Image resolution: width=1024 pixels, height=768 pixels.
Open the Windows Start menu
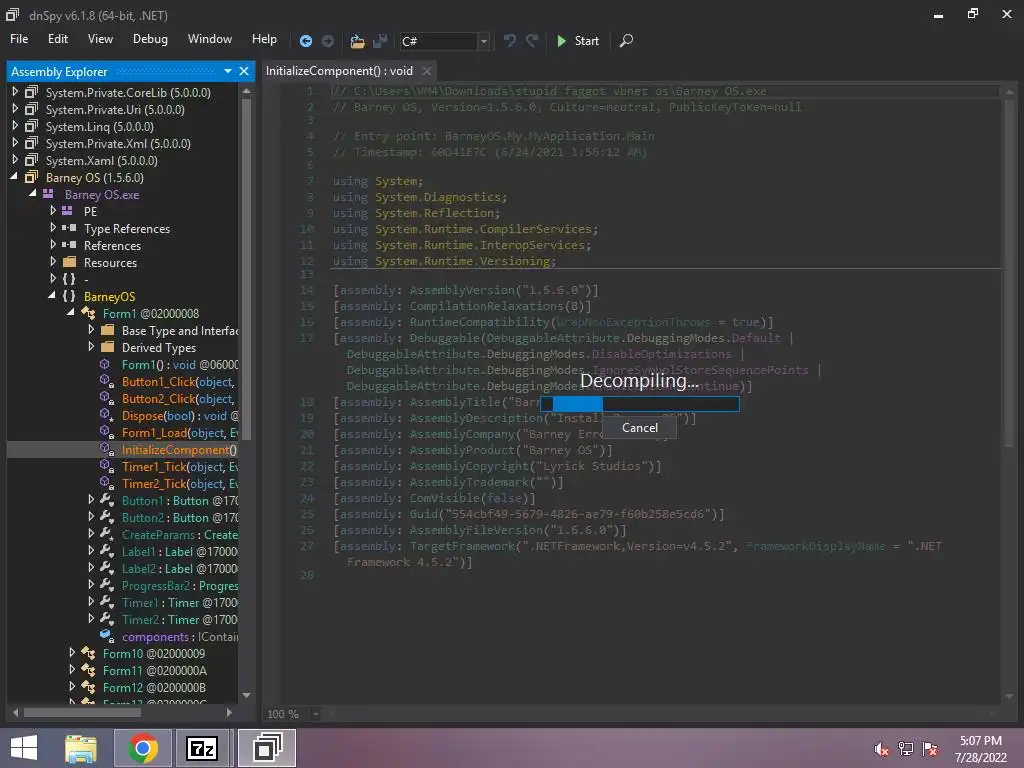[24, 748]
